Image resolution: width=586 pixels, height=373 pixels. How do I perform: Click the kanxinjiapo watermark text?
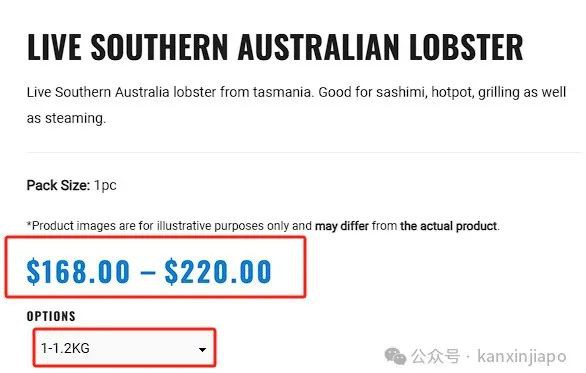pos(521,356)
